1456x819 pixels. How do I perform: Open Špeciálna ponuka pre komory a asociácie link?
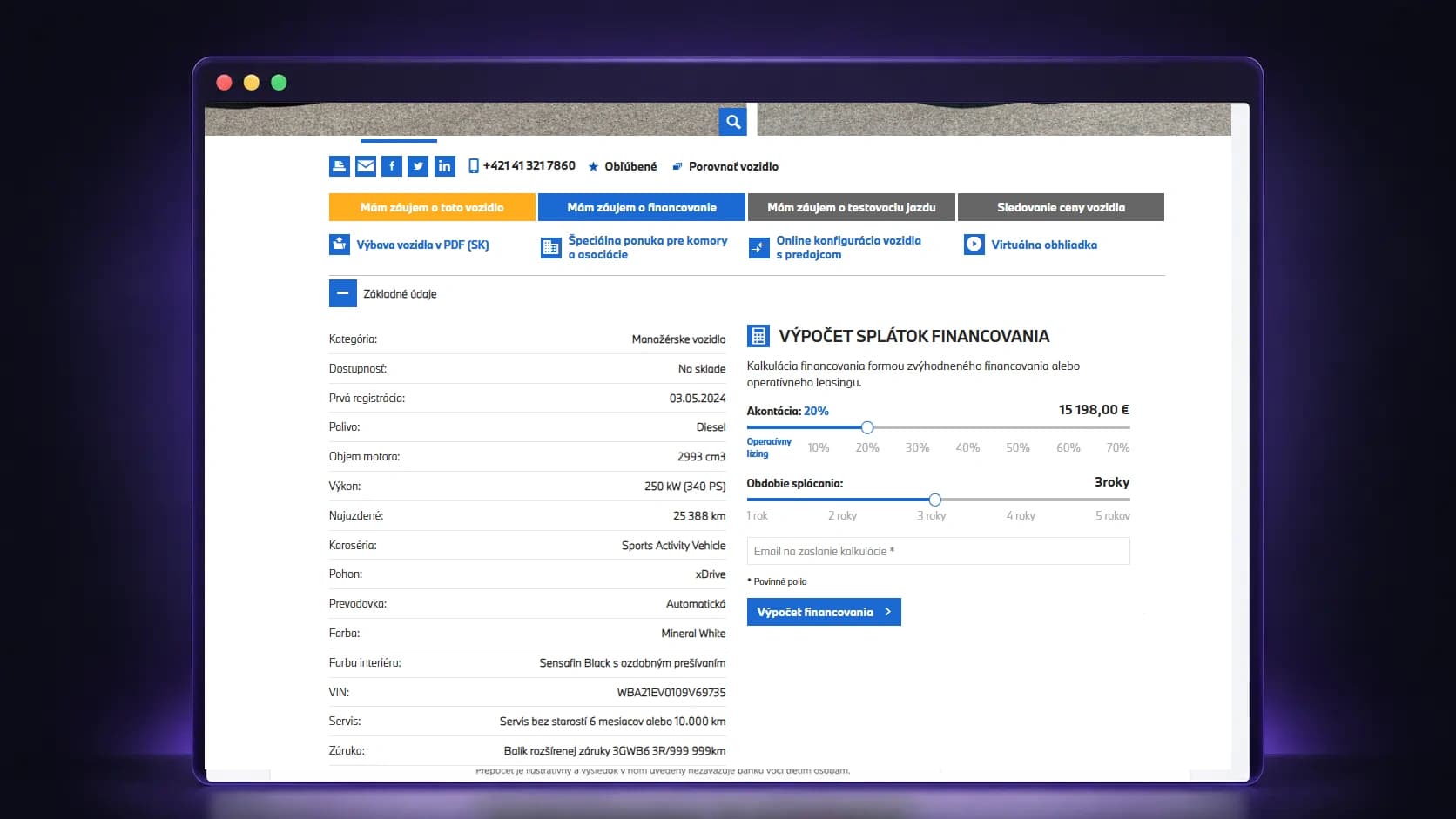pos(648,247)
